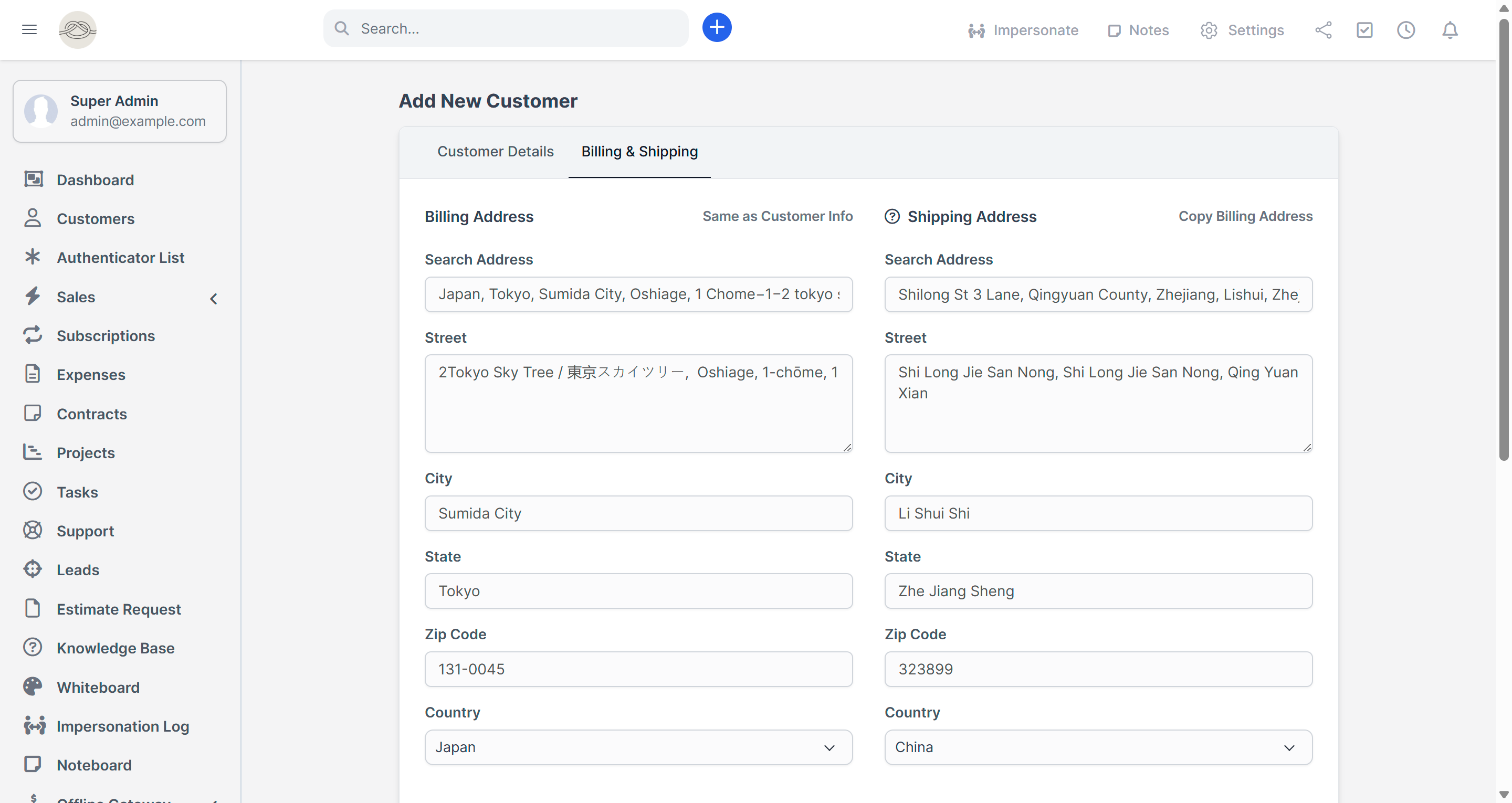This screenshot has height=803, width=1512.
Task: Open the to-do checklist icon
Action: [1364, 30]
